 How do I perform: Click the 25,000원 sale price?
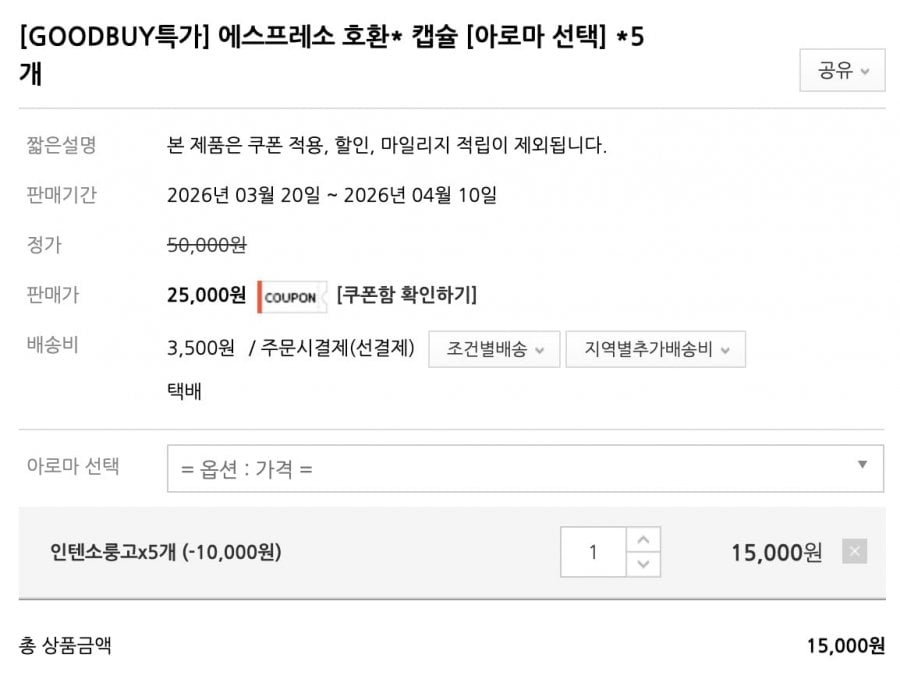[206, 295]
